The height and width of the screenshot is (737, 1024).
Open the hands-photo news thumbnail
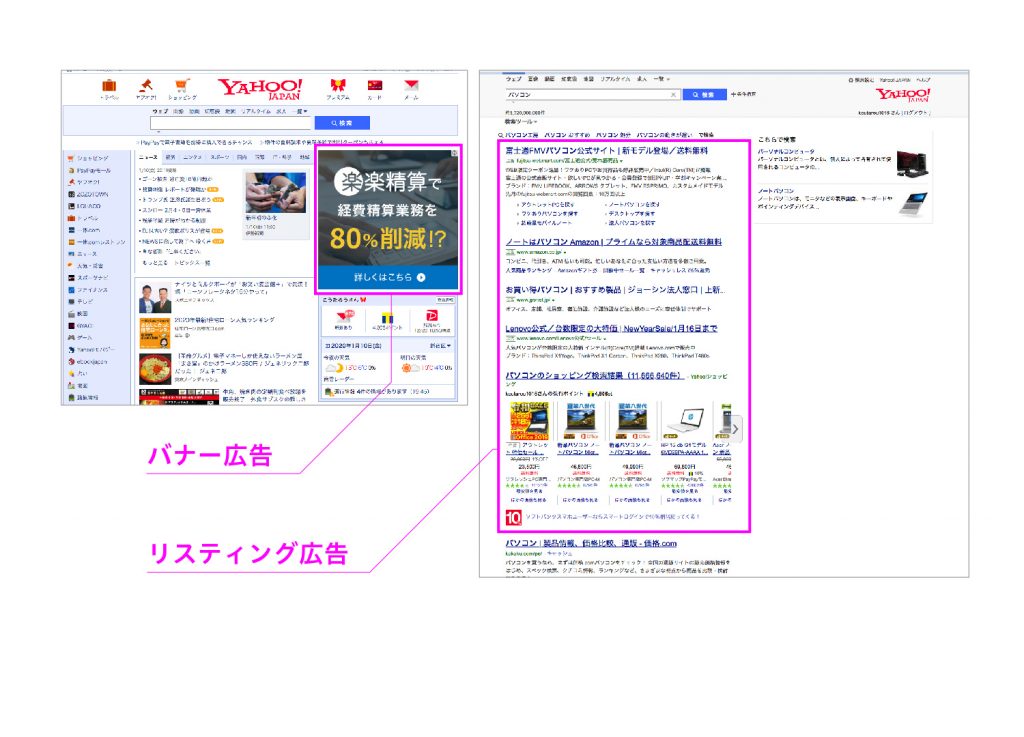[276, 192]
